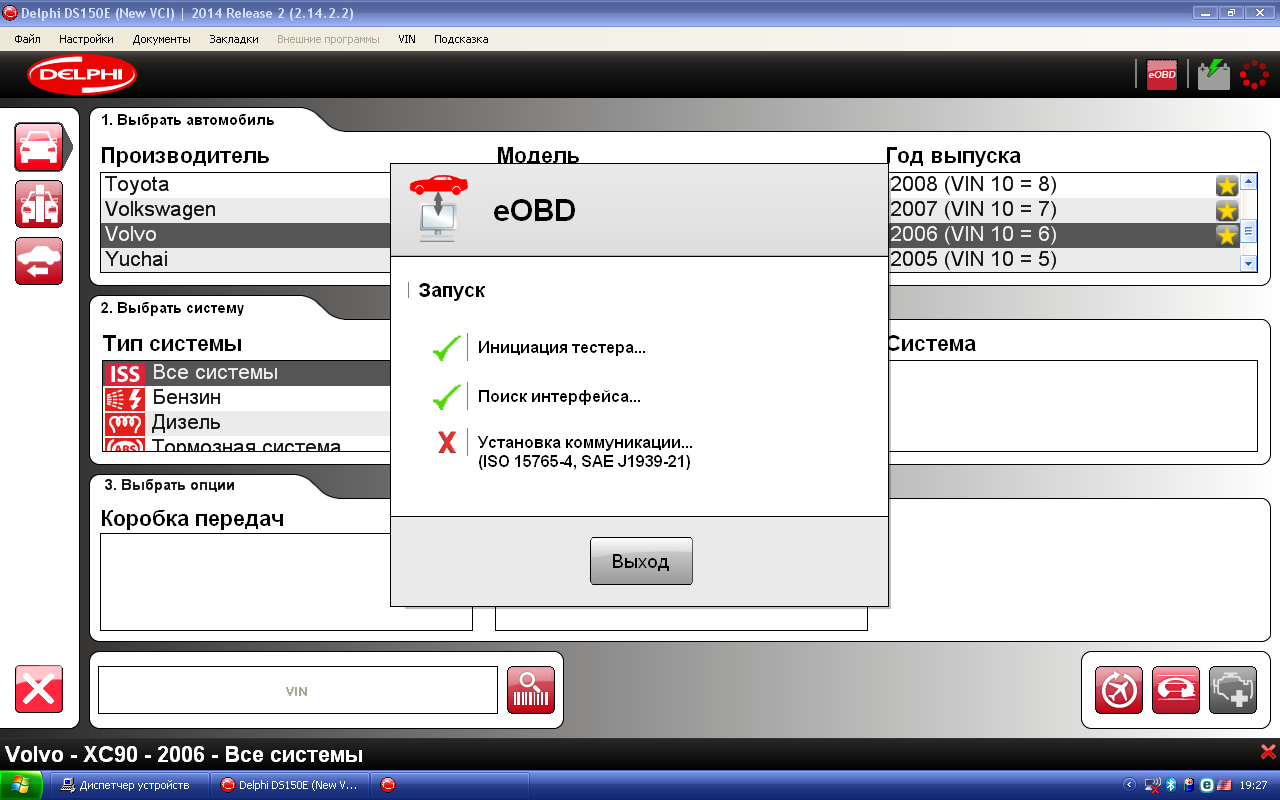Click the engine plus icon
Screen dimensions: 1280x800
1233,690
